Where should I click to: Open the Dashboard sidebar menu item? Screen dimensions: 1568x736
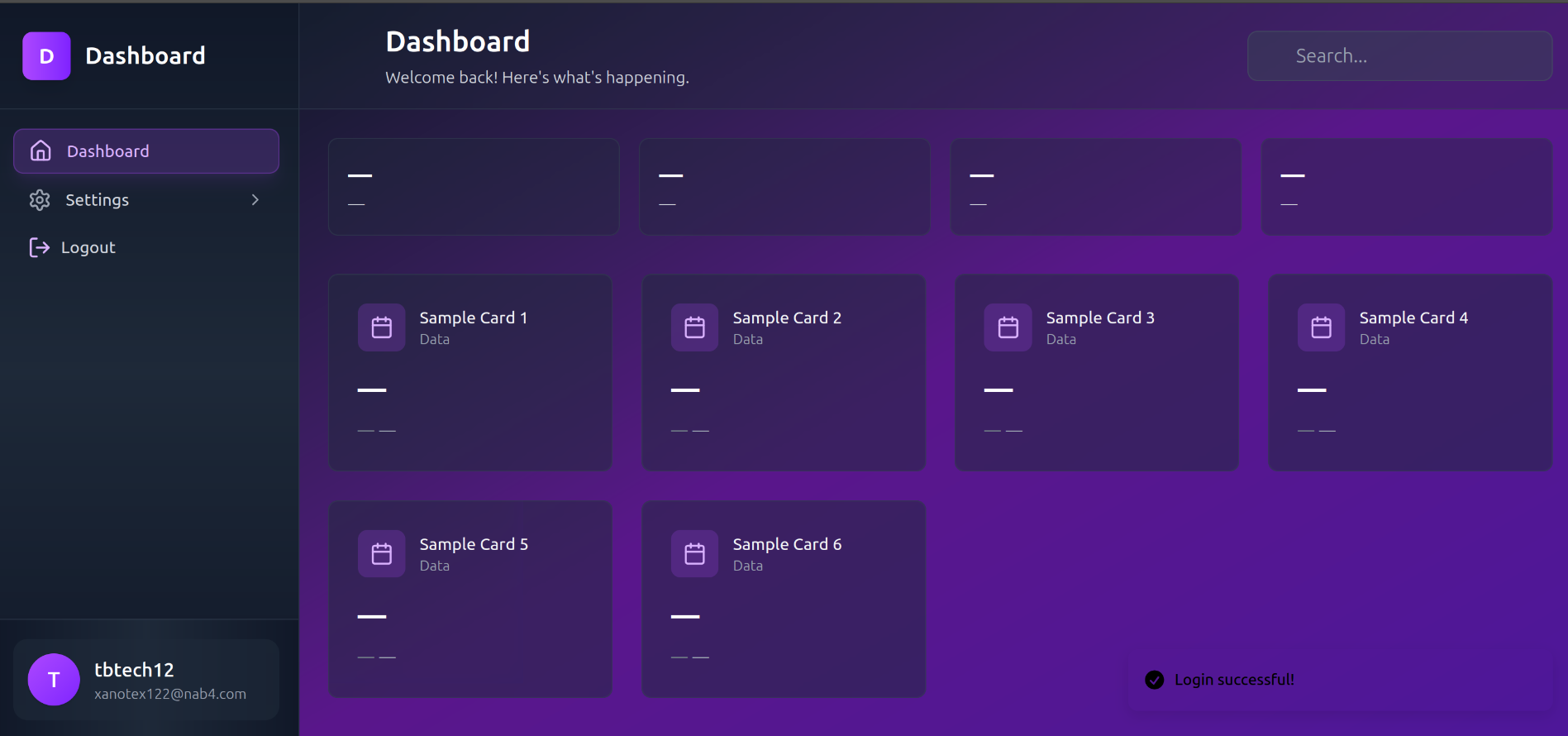(x=146, y=151)
